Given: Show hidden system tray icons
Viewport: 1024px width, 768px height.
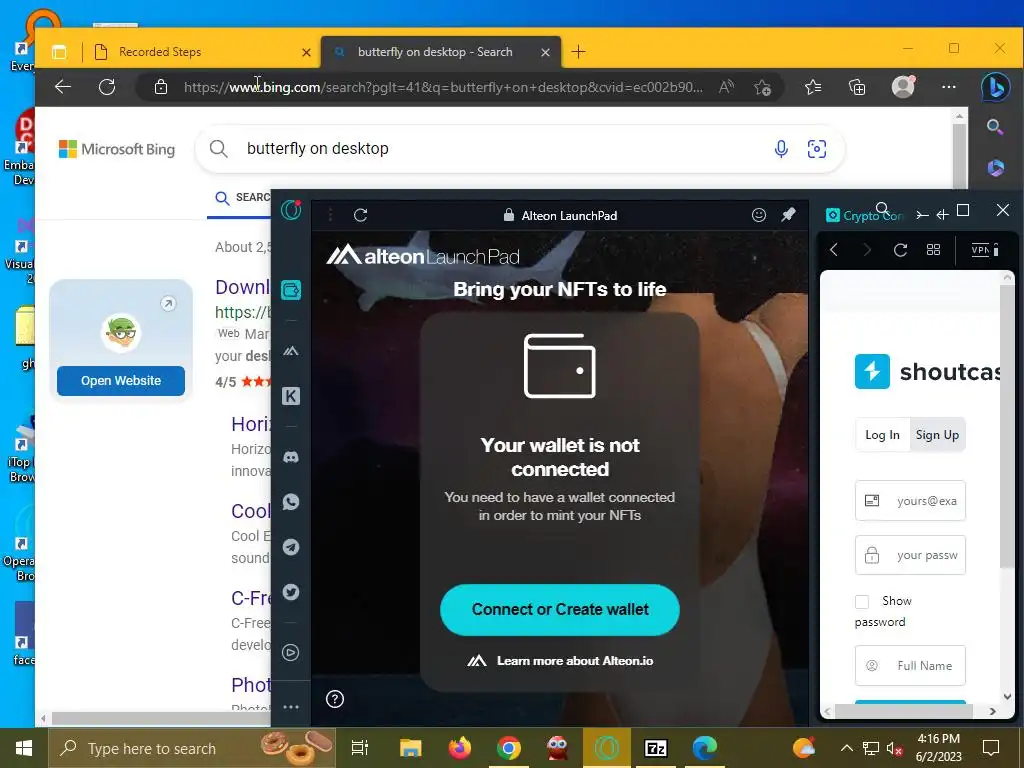Looking at the screenshot, I should [x=846, y=748].
